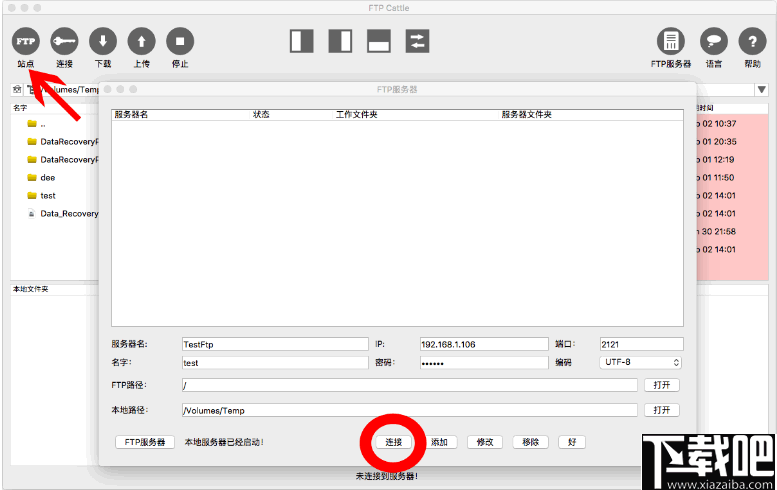Click the 本地文件夹 panel label

[x=31, y=289]
